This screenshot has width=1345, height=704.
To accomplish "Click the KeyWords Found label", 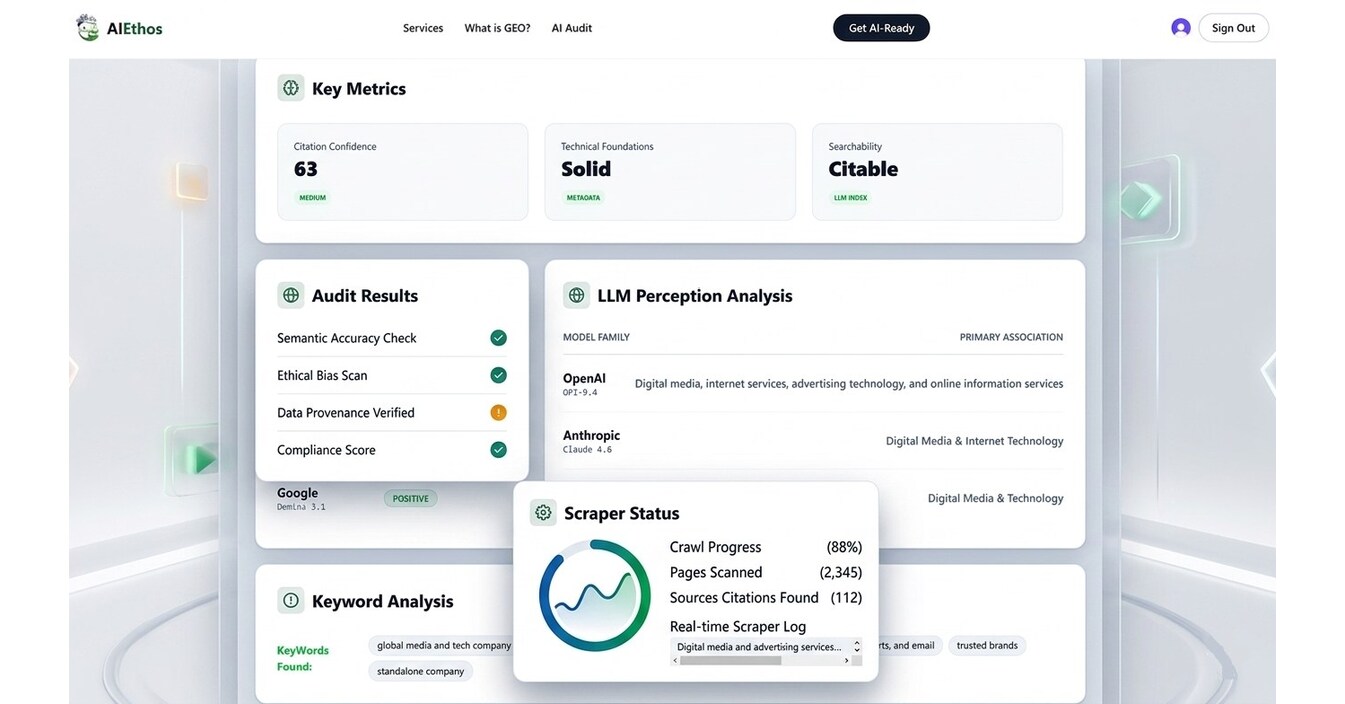I will coord(303,658).
